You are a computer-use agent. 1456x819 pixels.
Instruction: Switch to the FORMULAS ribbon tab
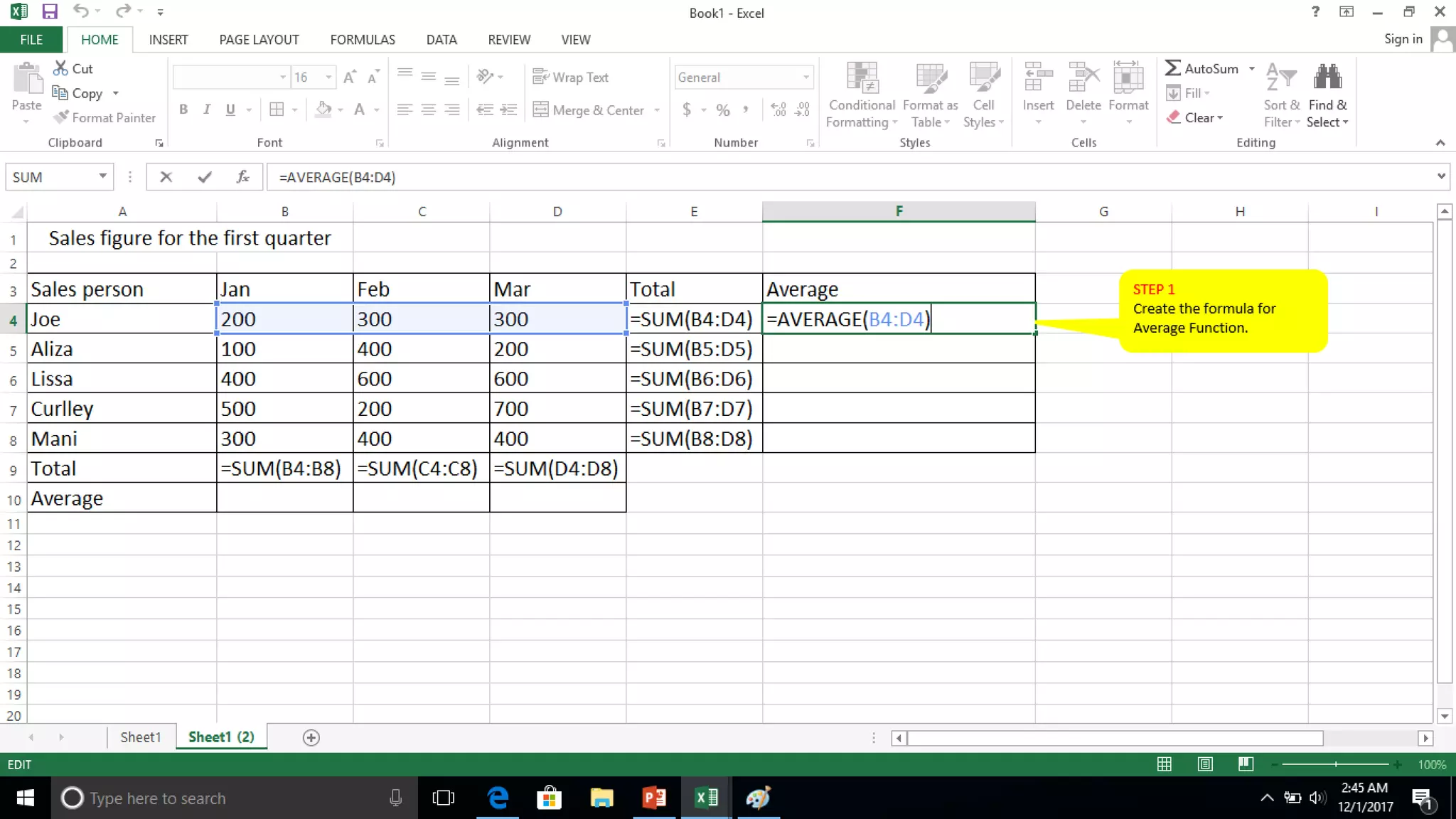[363, 40]
